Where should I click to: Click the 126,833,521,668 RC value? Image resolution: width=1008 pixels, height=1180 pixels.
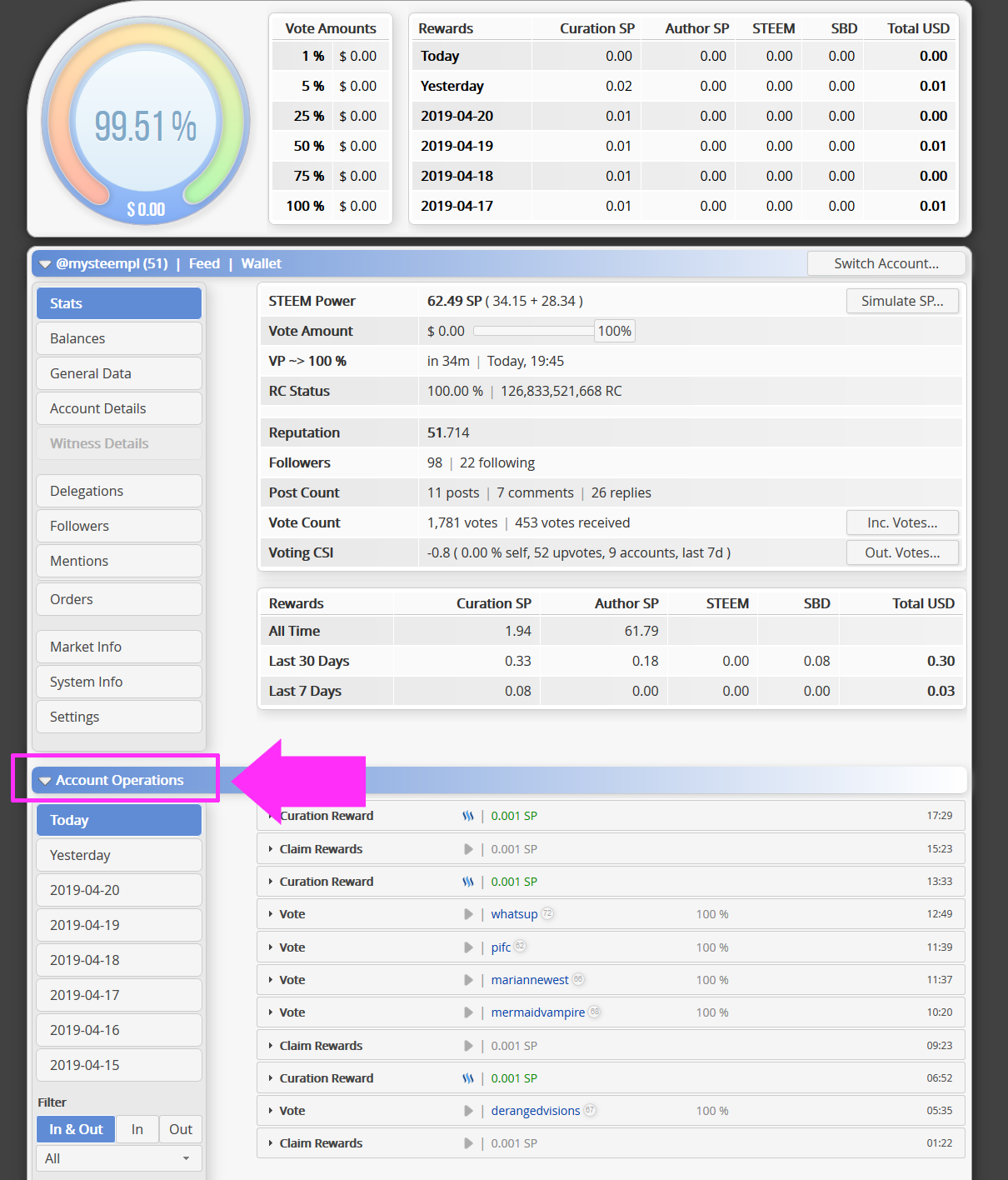pyautogui.click(x=561, y=391)
